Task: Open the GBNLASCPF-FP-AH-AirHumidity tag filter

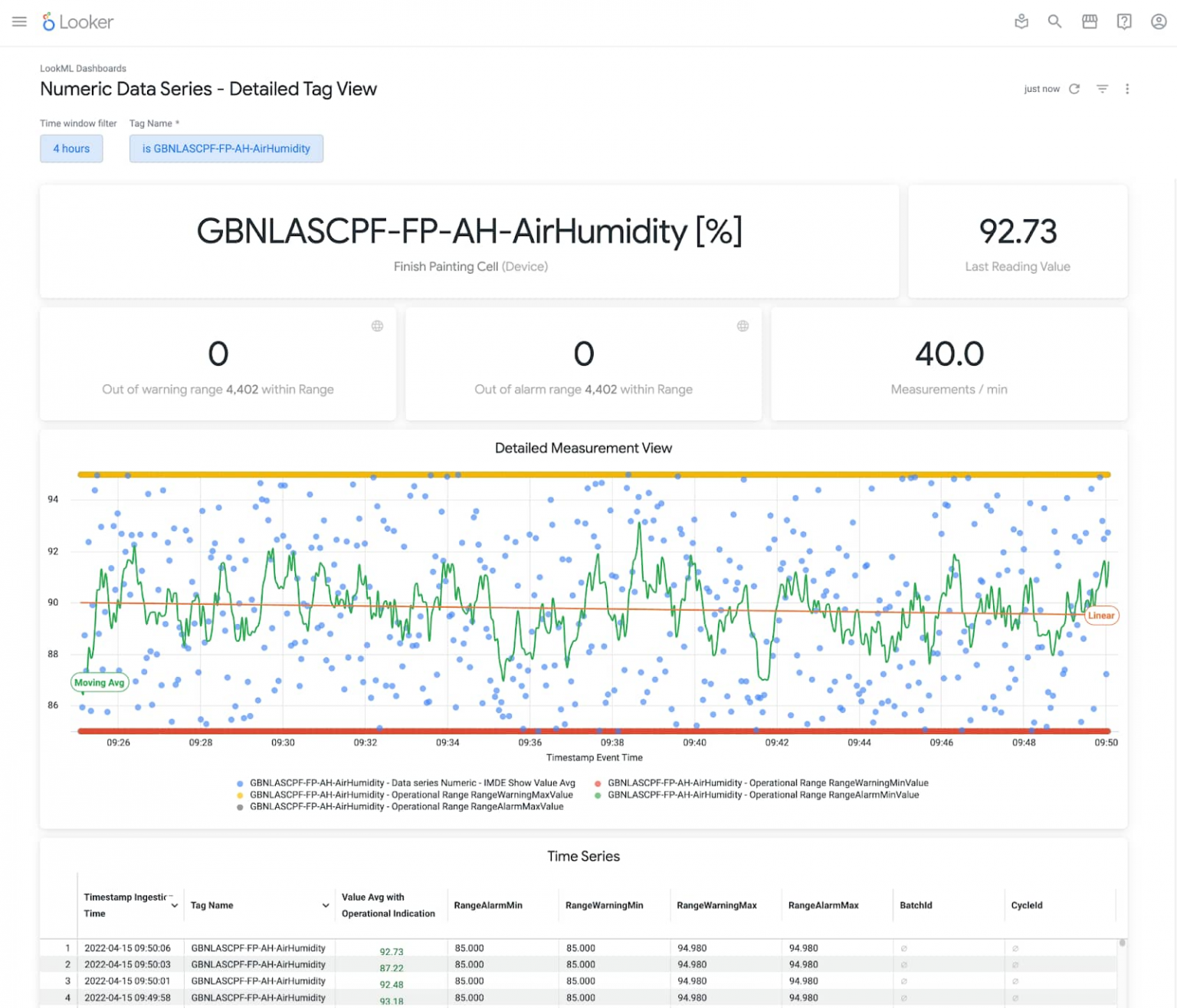Action: coord(226,148)
